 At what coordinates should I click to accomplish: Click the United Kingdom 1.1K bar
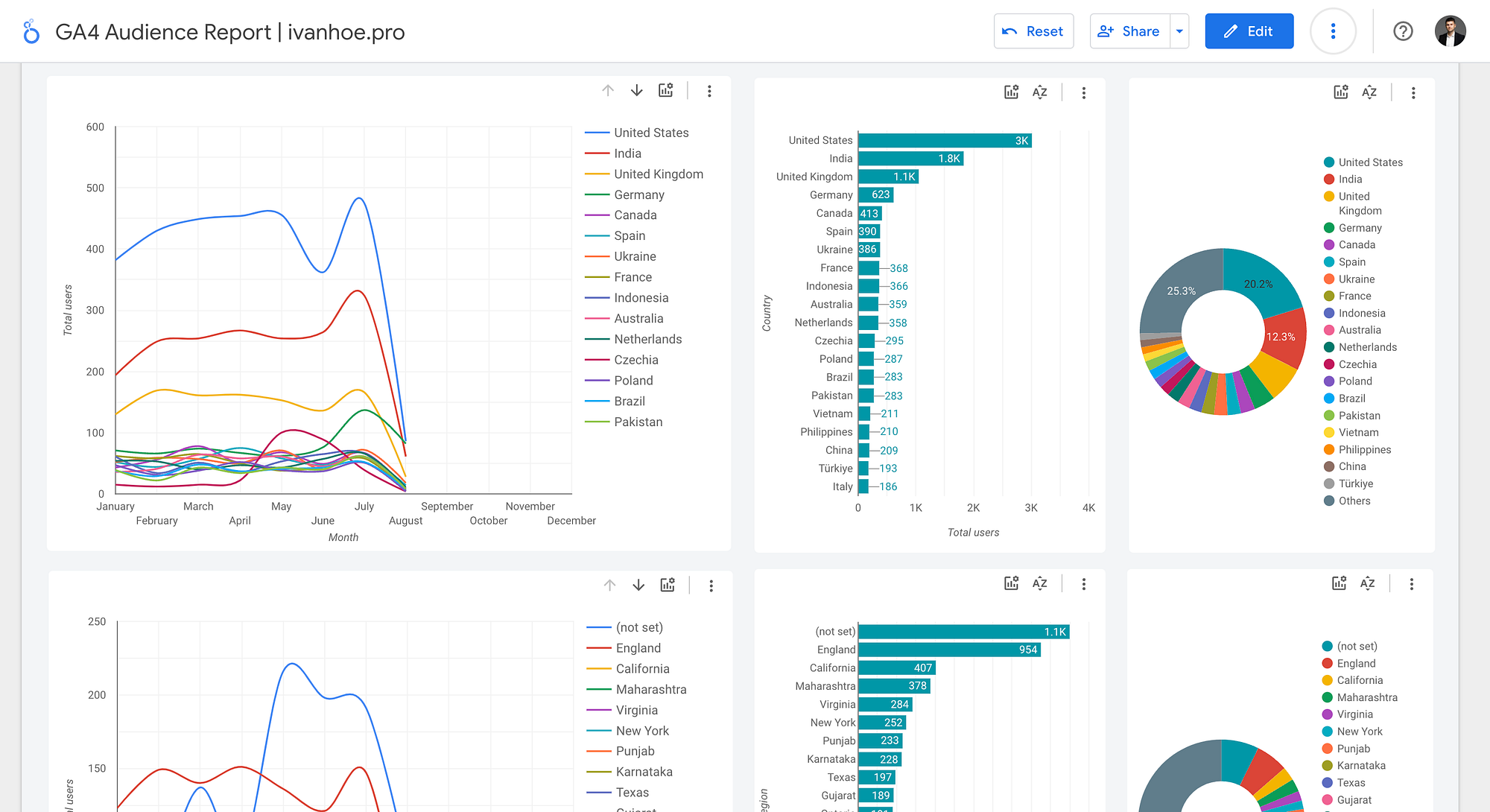point(888,177)
